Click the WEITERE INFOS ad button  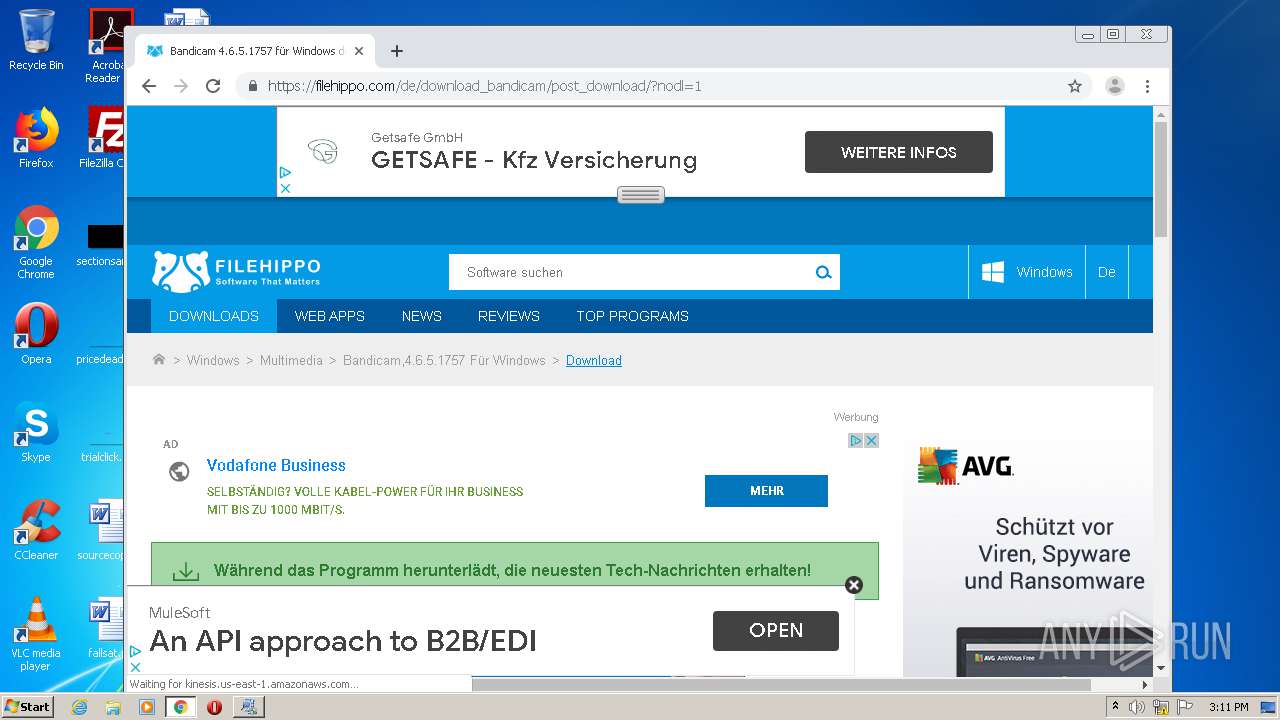899,152
